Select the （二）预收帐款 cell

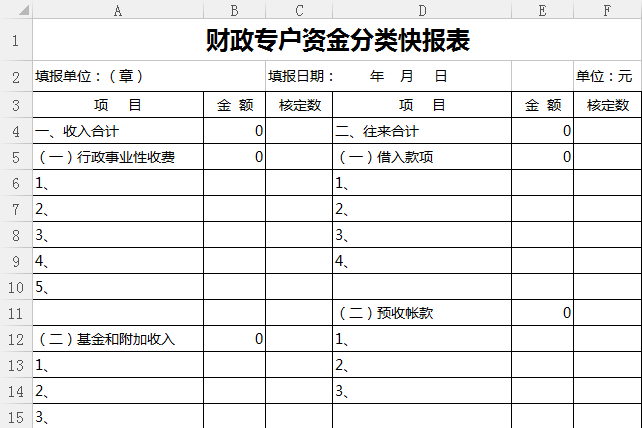422,313
